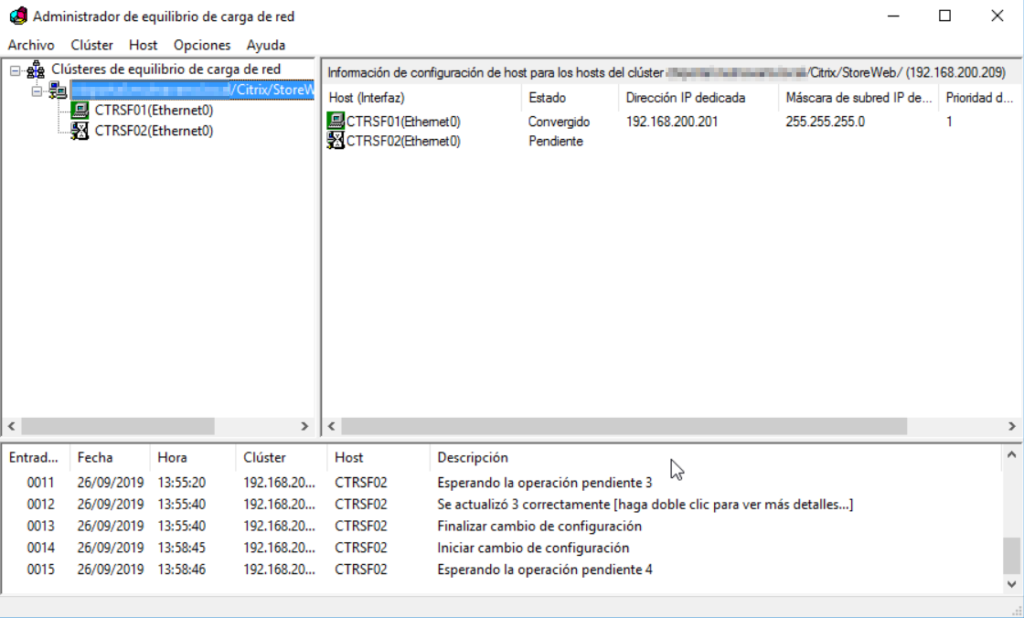1024x618 pixels.
Task: Click the hourglass icon on CTRSF02 in tree
Action: (x=81, y=130)
